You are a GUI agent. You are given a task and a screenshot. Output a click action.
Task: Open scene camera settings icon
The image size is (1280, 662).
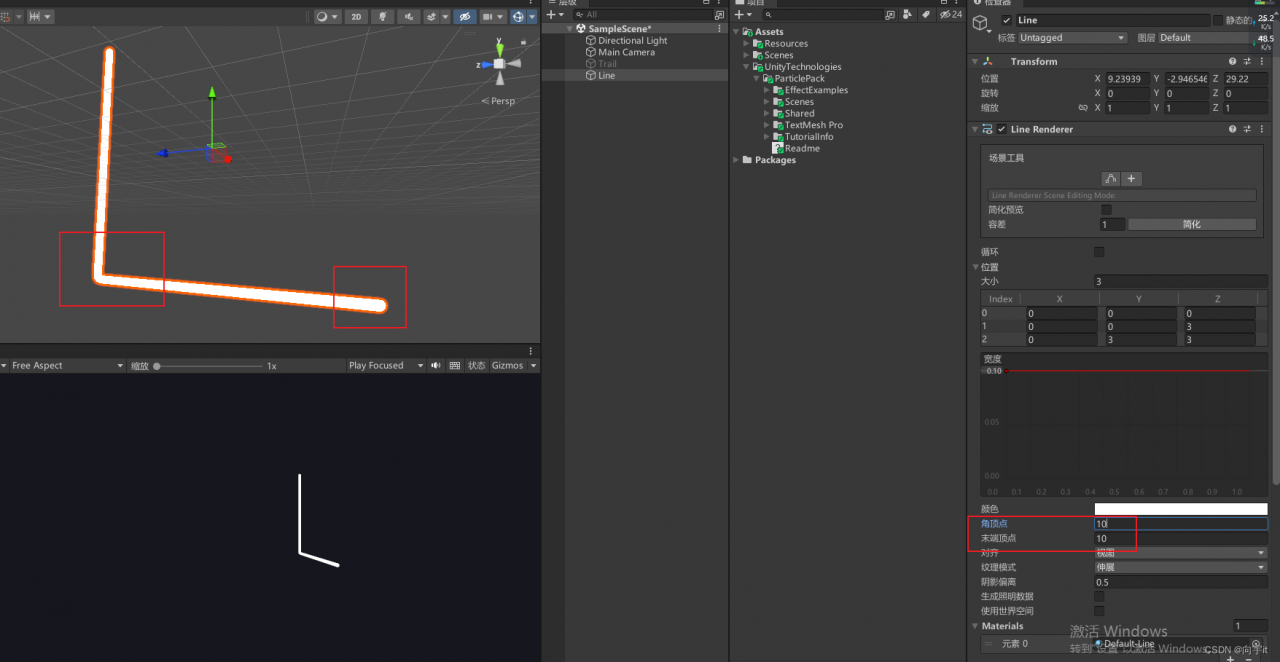coord(492,17)
